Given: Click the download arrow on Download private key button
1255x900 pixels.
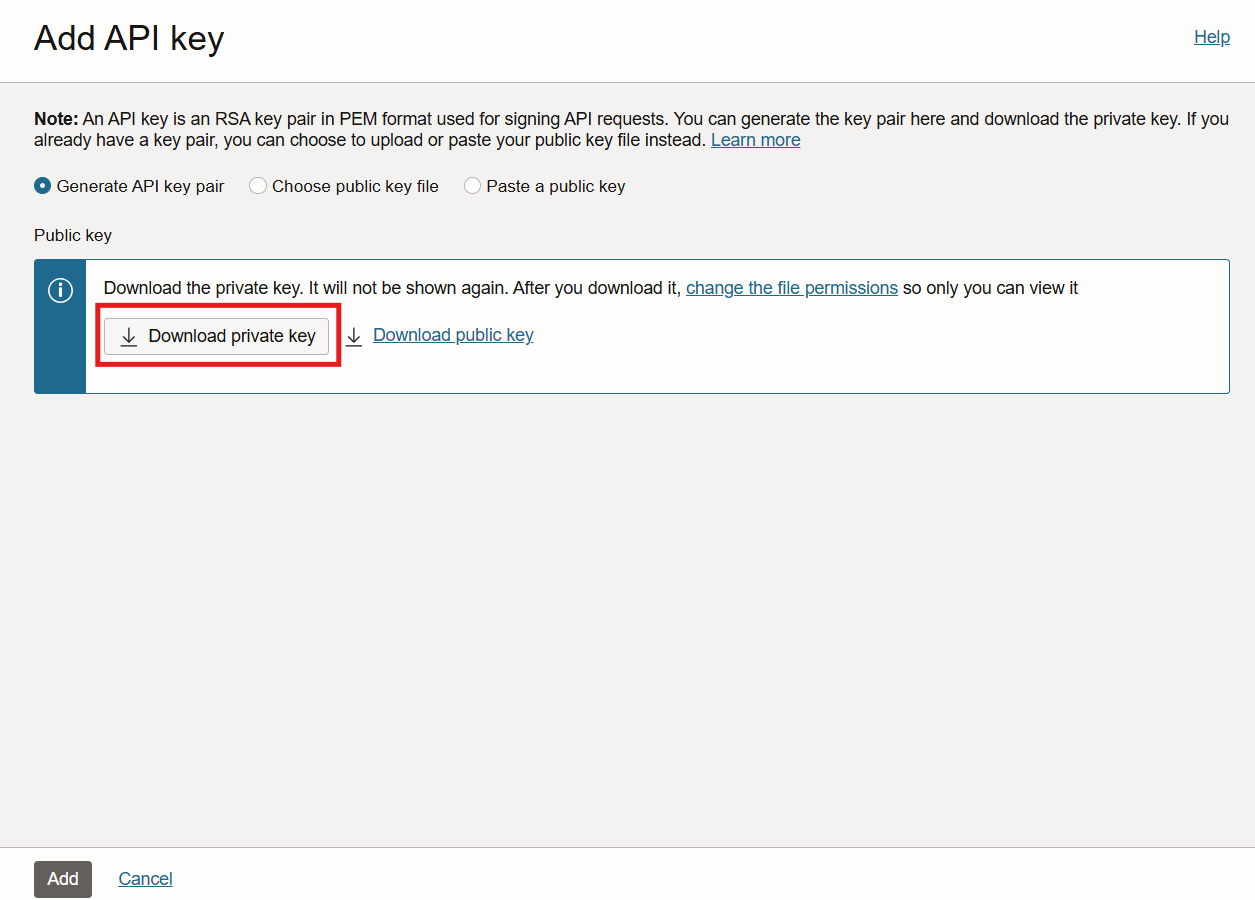Looking at the screenshot, I should [129, 337].
